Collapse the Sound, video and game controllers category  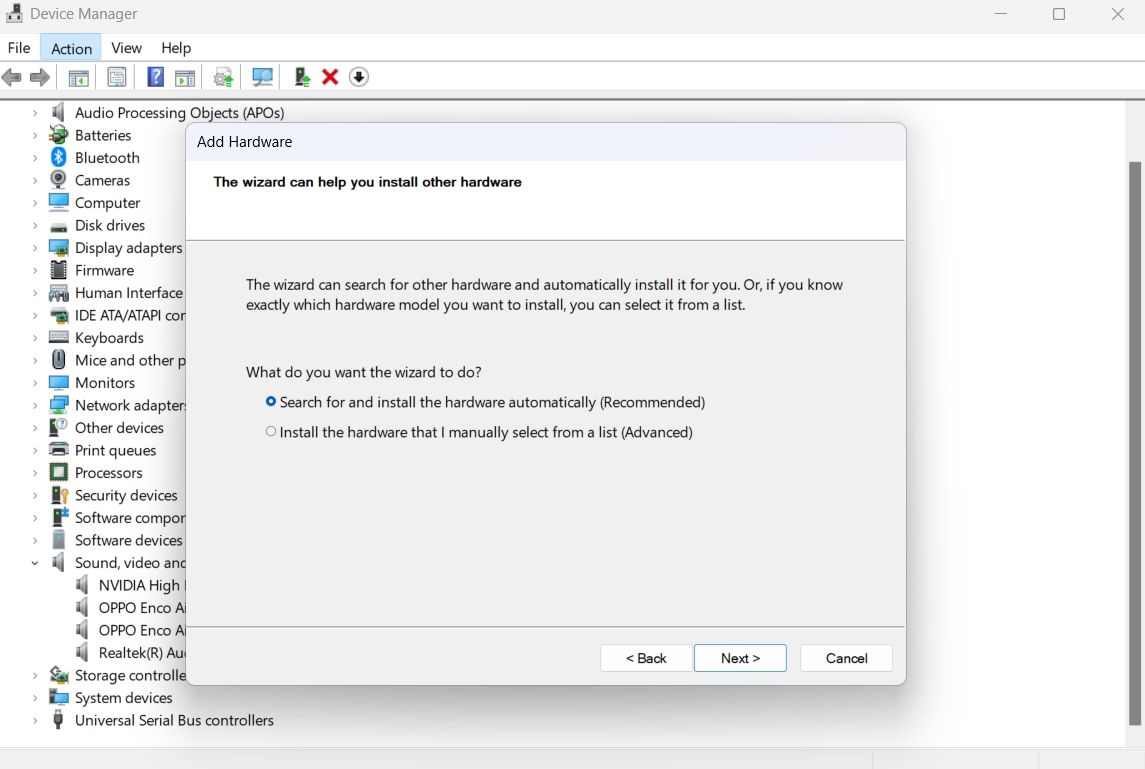pyautogui.click(x=33, y=562)
